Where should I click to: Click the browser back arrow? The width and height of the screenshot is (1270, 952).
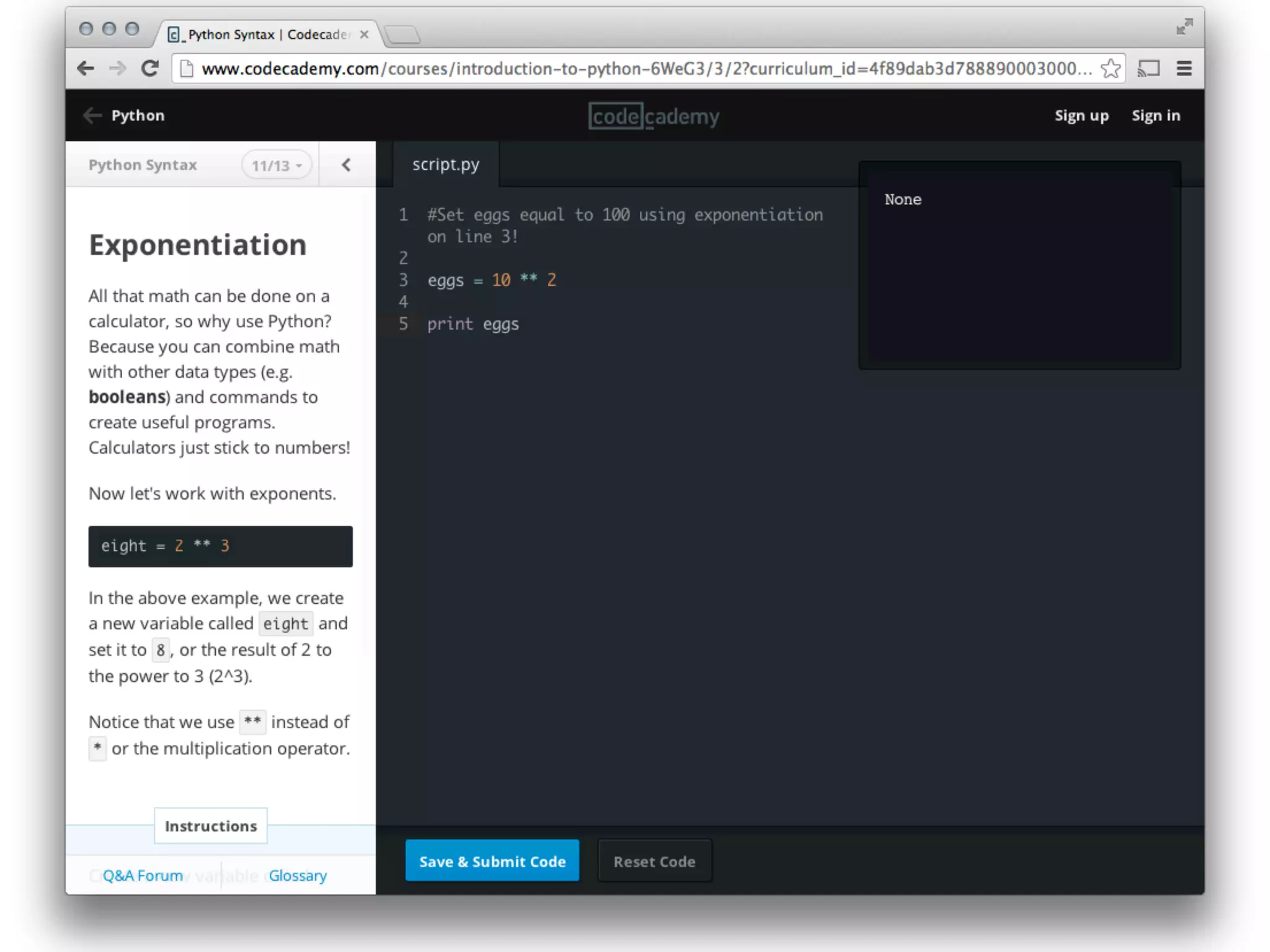(86, 68)
